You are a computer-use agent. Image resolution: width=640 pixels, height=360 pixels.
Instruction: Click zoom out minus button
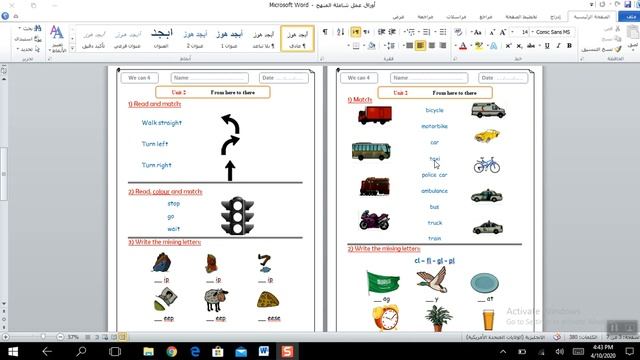click(60, 337)
